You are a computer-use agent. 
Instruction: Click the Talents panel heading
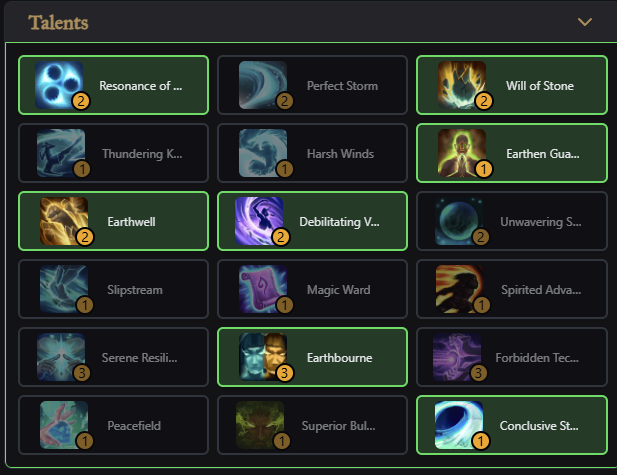(59, 23)
